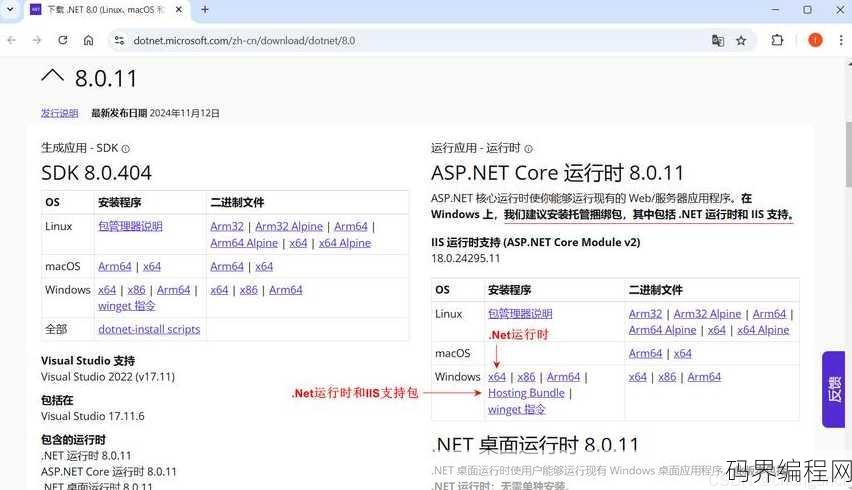The width and height of the screenshot is (852, 490).
Task: Download SDK Windows Arm64 binary
Action: coord(285,290)
